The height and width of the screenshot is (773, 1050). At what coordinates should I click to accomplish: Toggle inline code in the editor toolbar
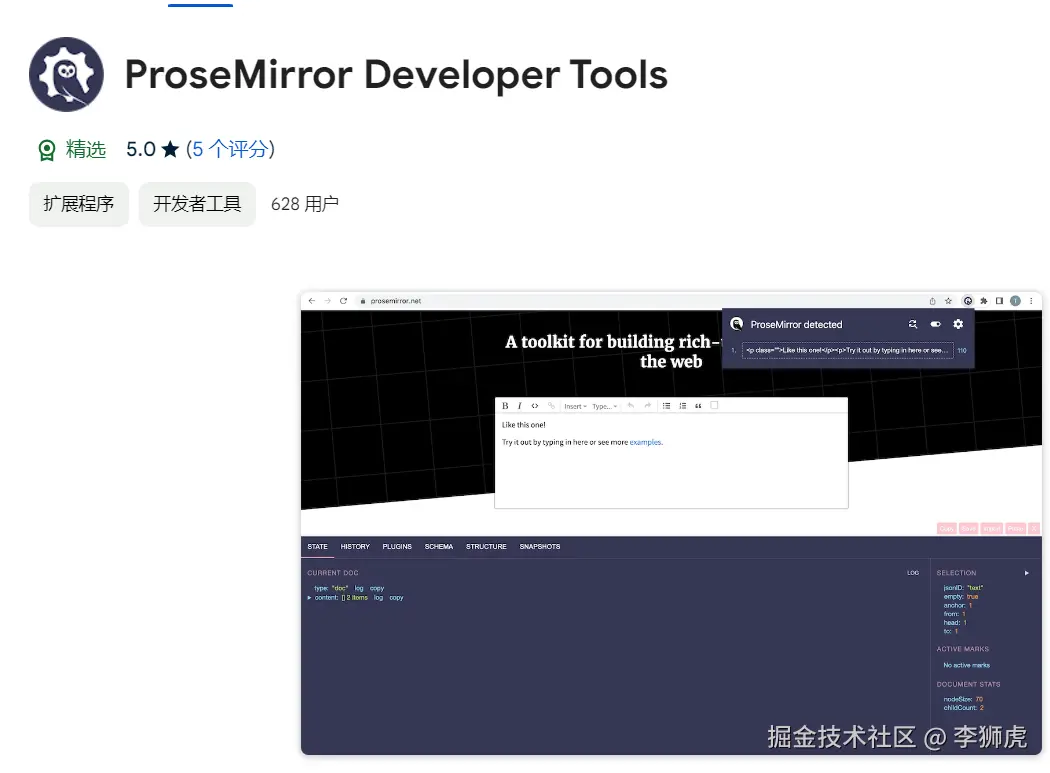point(534,406)
